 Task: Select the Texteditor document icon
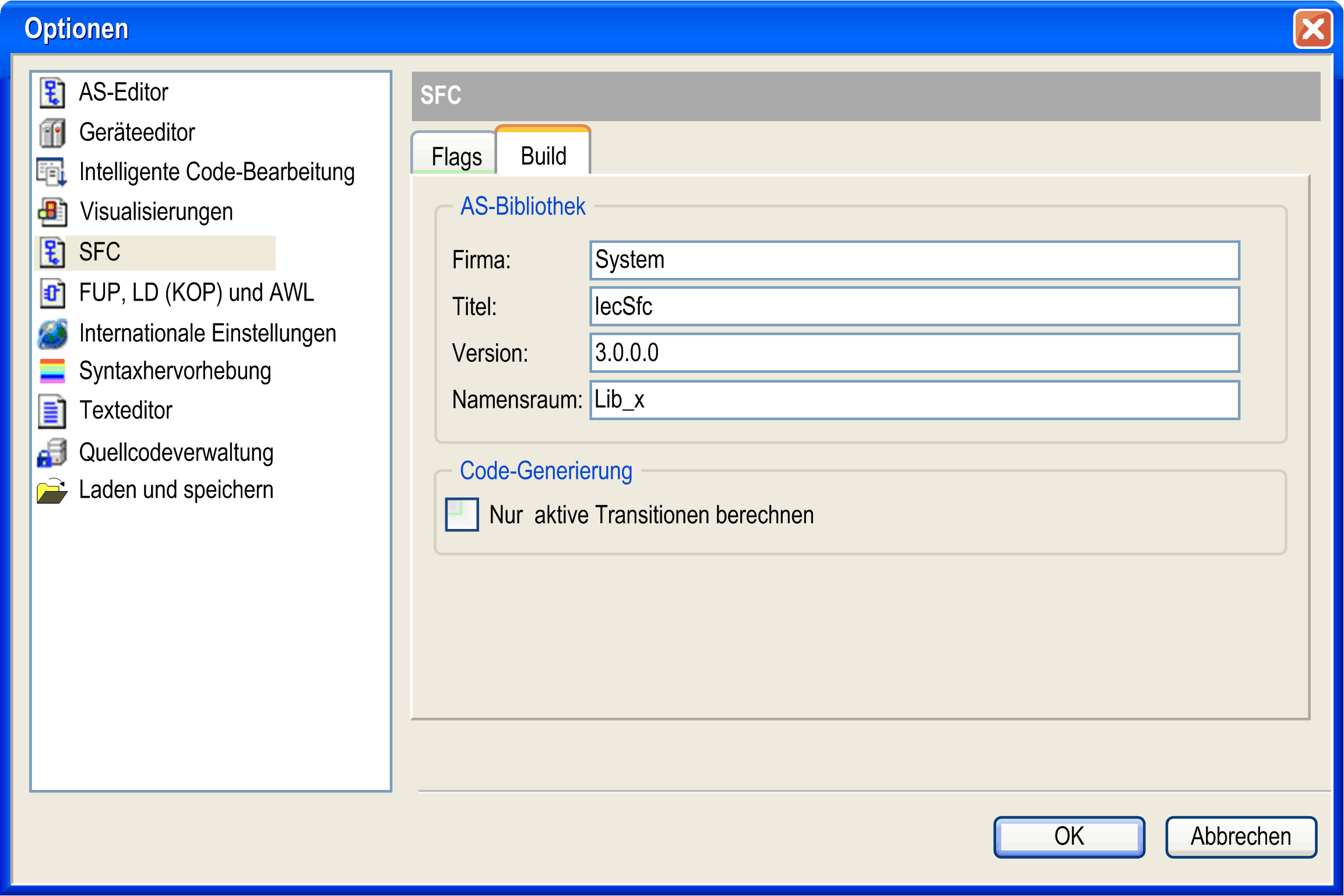52,411
